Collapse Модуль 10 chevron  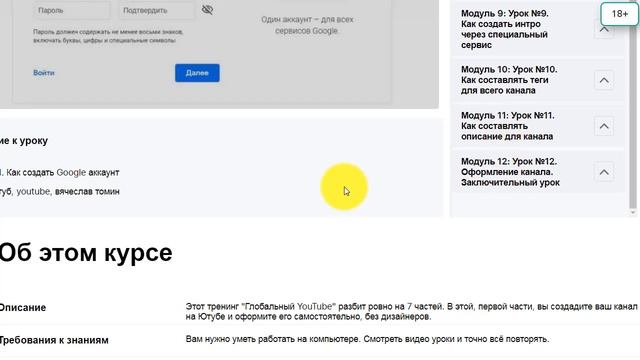[x=604, y=80]
